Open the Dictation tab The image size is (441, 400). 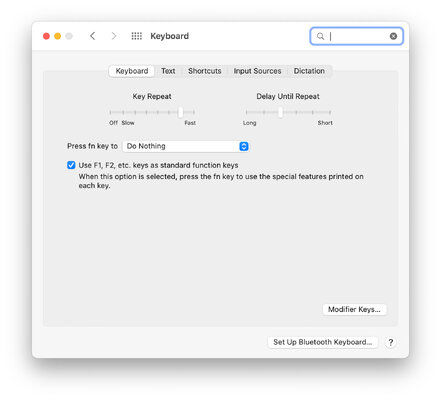(x=309, y=71)
